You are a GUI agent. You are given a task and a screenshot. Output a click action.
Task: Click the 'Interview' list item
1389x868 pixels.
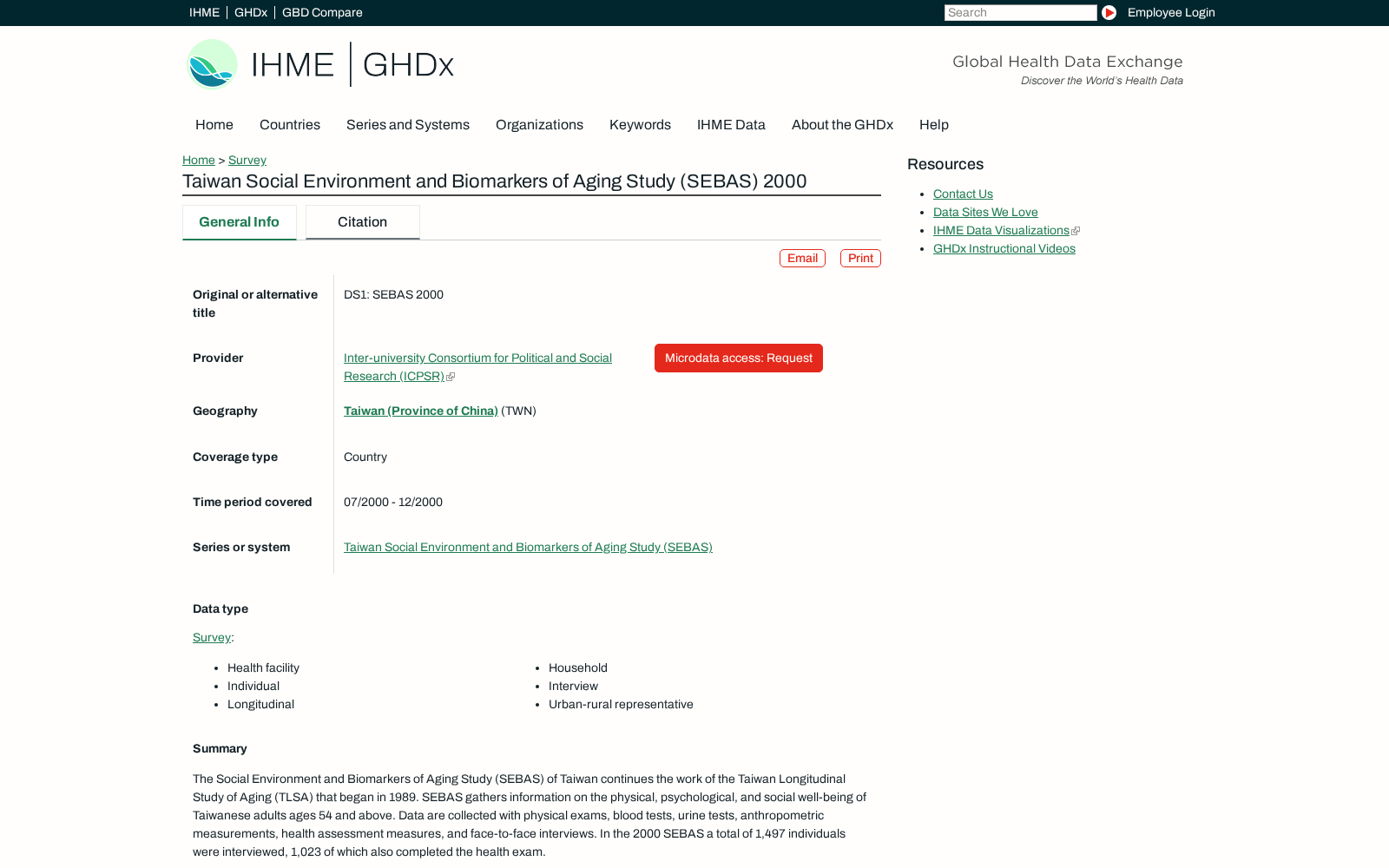pos(573,687)
